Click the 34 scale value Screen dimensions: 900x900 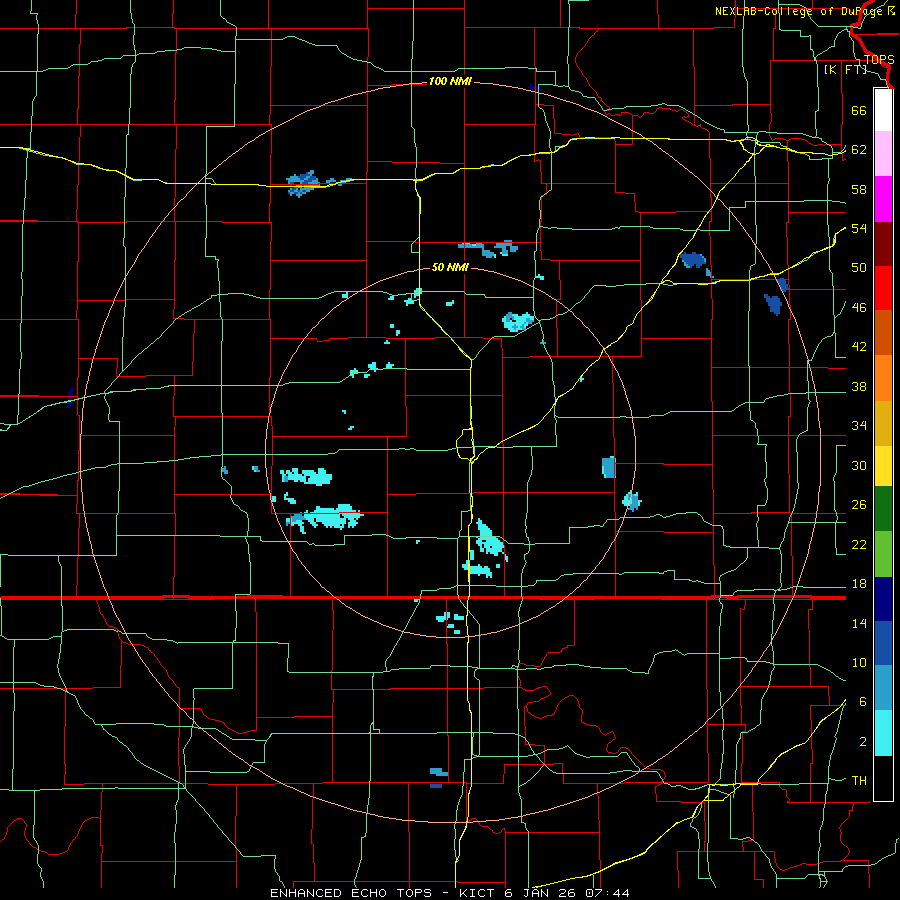click(859, 426)
